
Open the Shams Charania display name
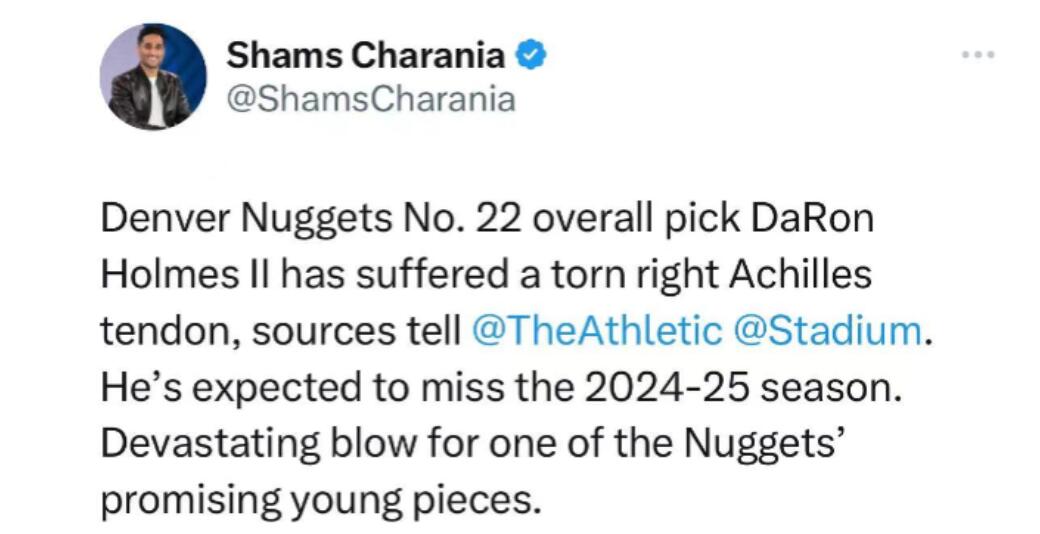click(x=365, y=56)
